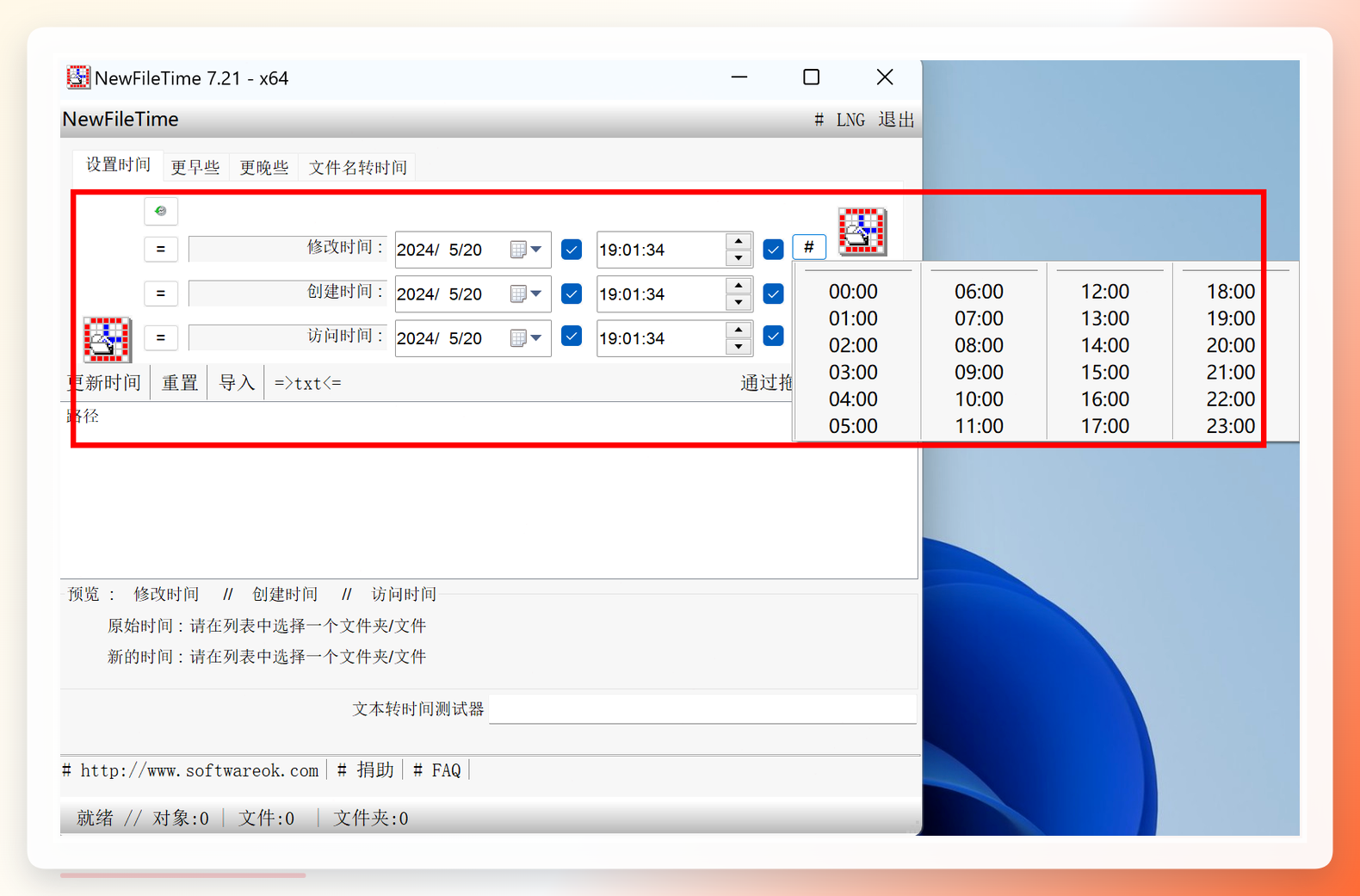Click the drag-drop icon above 更新时间
The width and height of the screenshot is (1360, 896).
(x=107, y=339)
